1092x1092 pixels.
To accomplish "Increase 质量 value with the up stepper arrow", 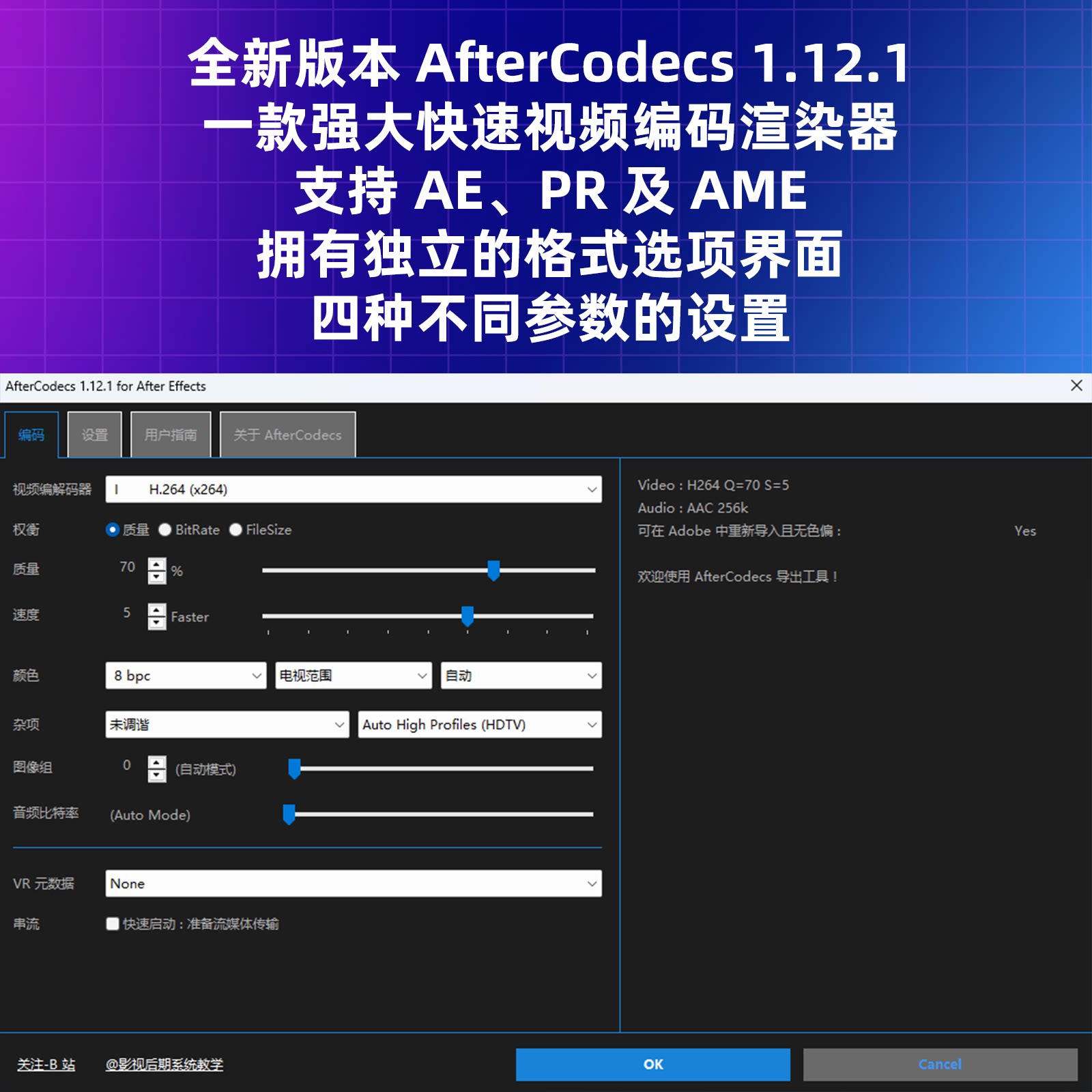I will click(157, 564).
